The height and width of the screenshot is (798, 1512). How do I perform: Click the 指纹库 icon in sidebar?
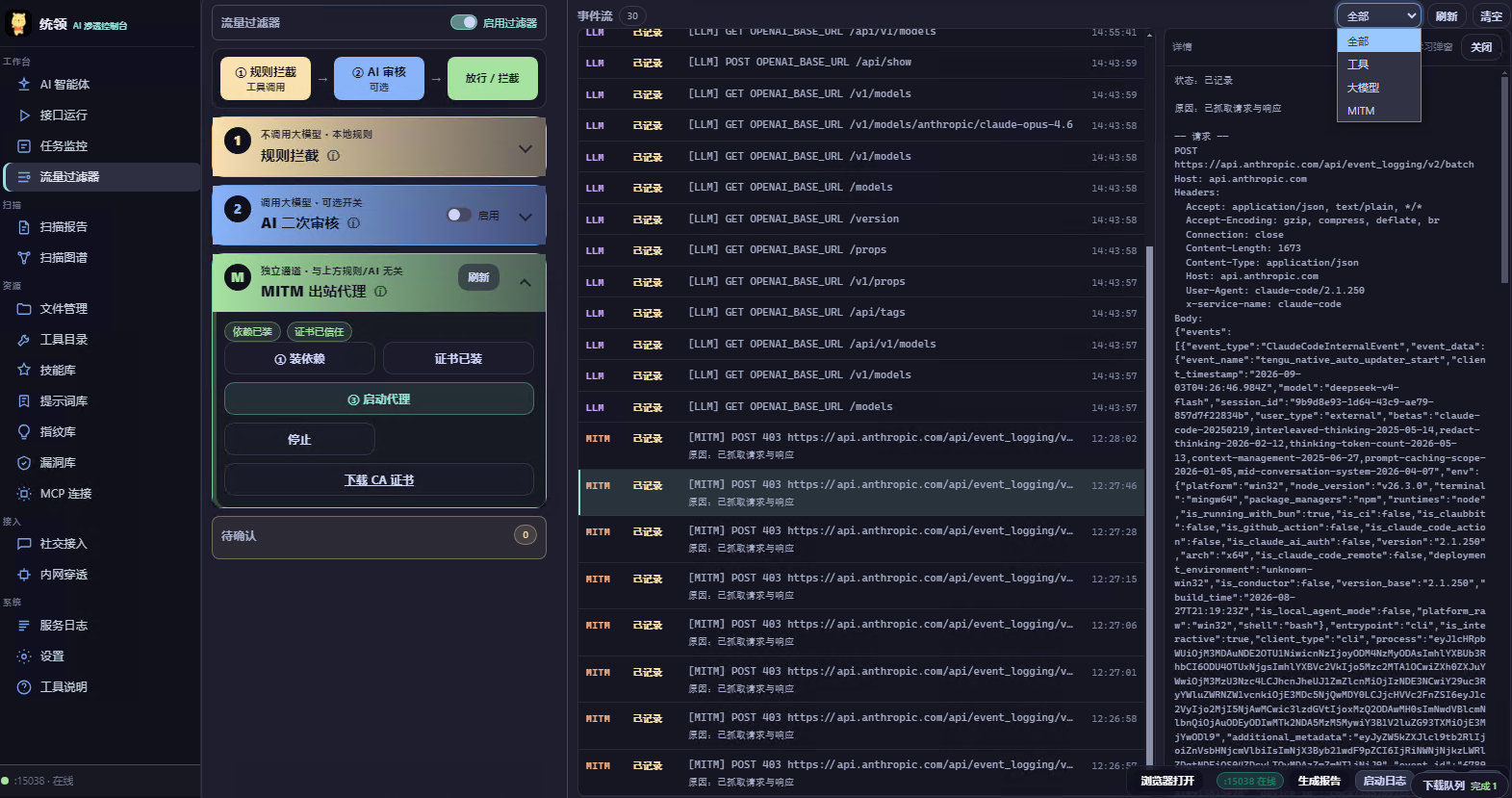click(24, 432)
